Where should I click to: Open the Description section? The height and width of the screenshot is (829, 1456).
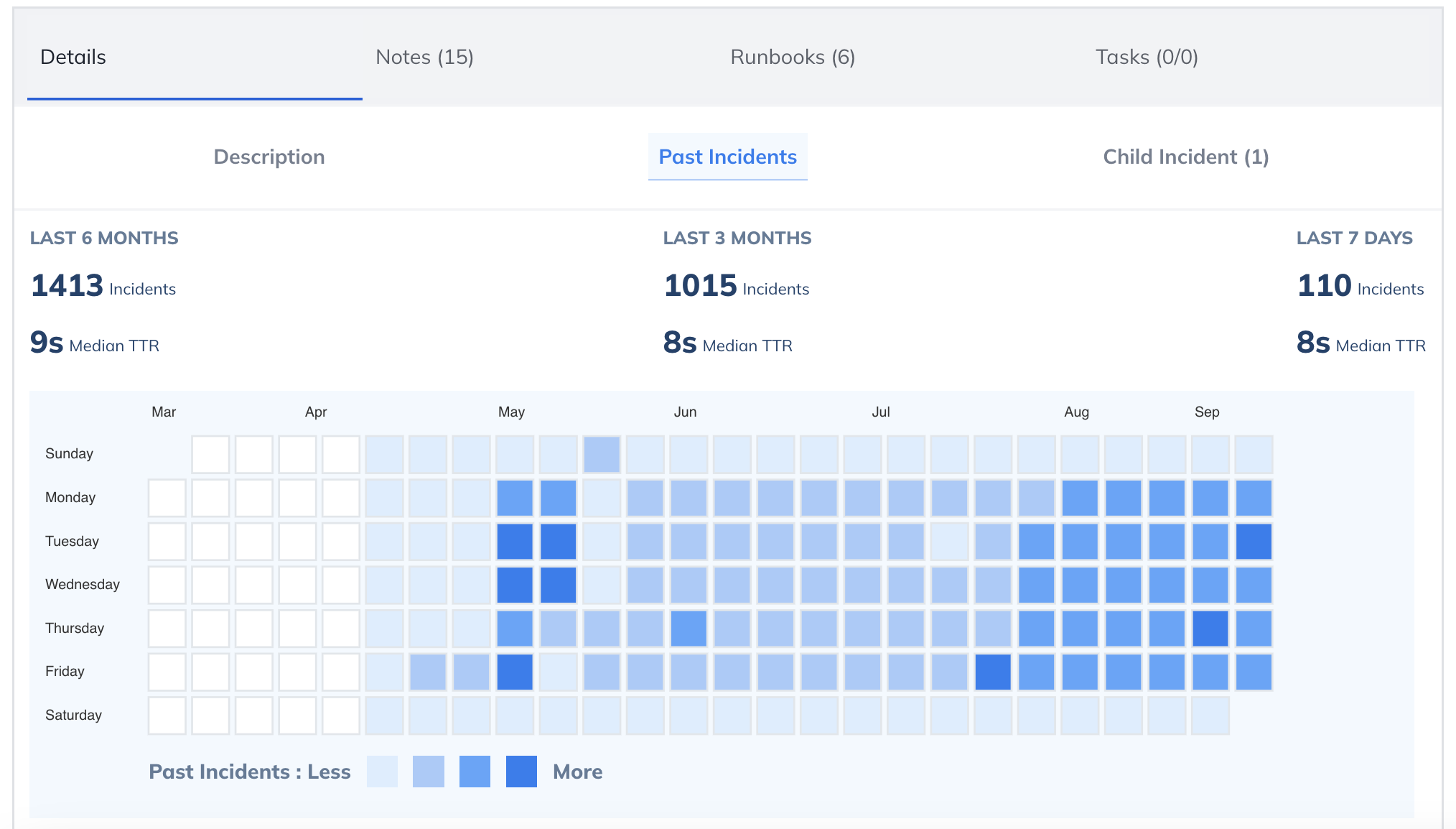point(269,157)
